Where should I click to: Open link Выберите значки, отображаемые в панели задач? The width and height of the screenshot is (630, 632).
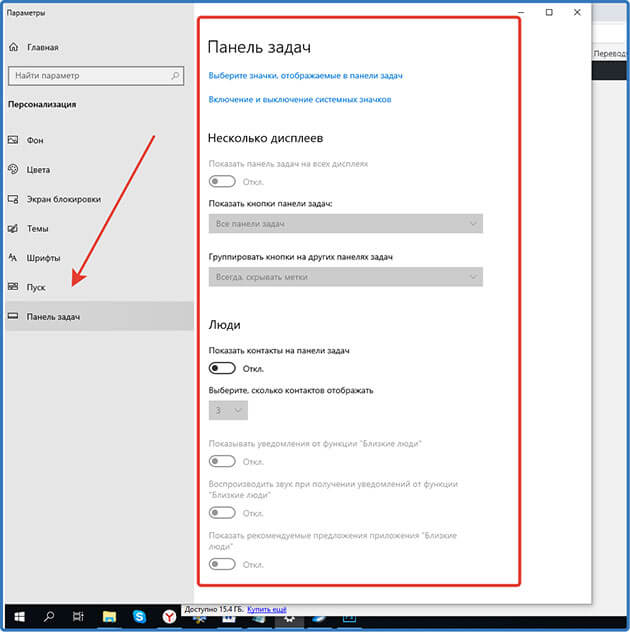[305, 76]
